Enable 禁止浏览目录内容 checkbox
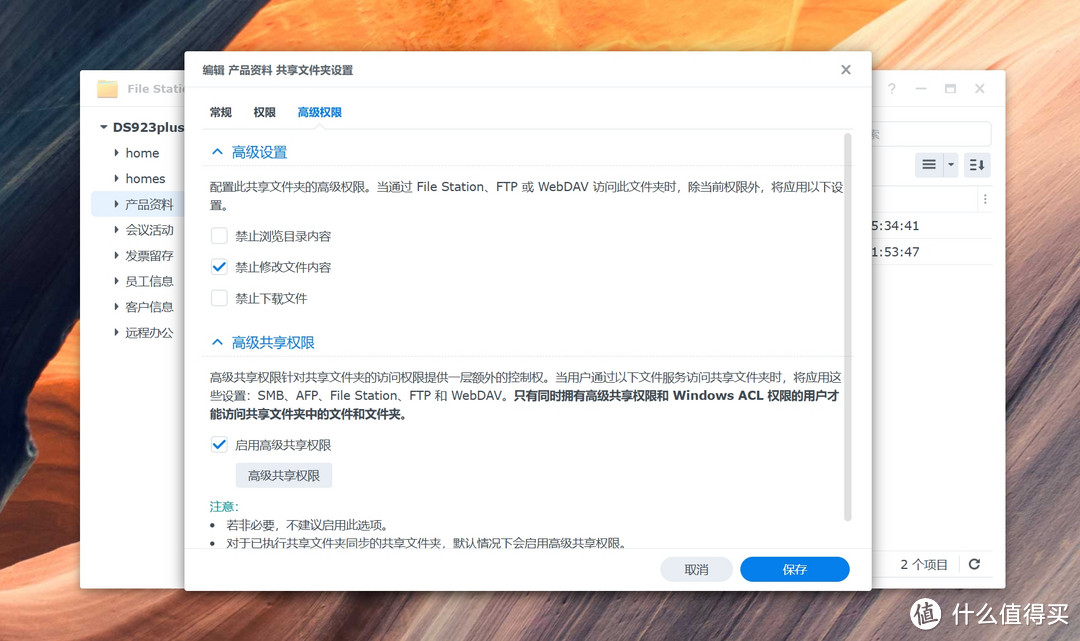The width and height of the screenshot is (1080, 641). coord(218,235)
